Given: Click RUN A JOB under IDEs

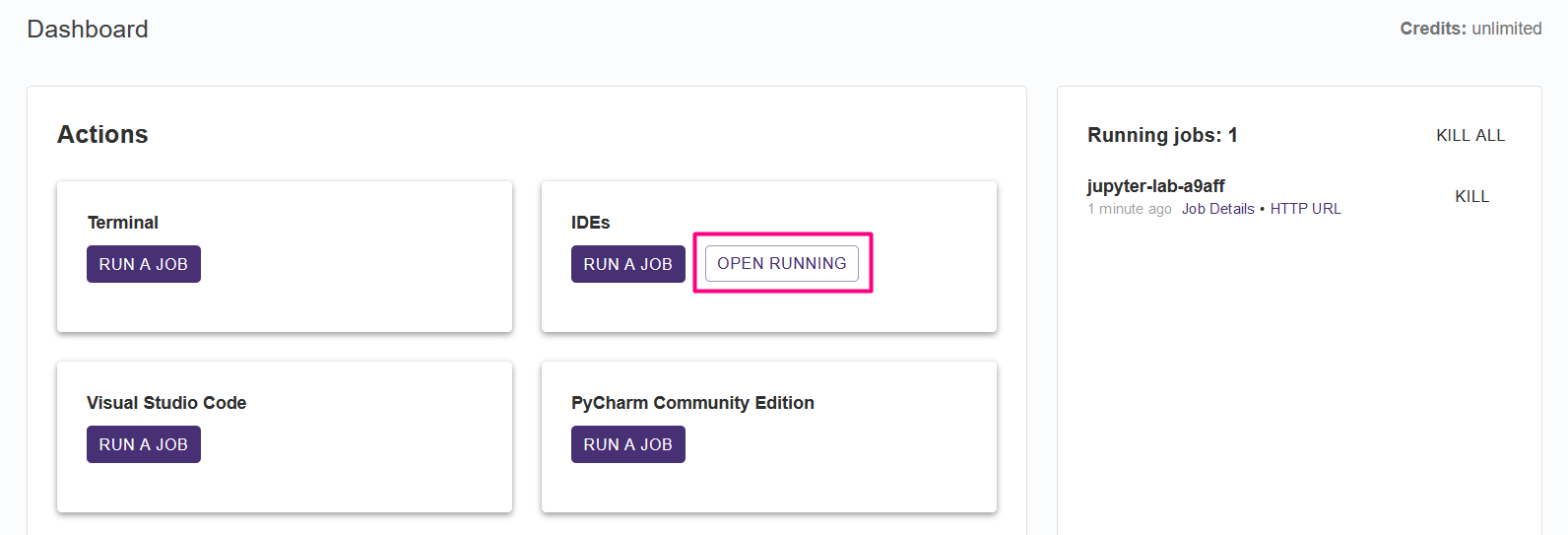Looking at the screenshot, I should point(628,264).
